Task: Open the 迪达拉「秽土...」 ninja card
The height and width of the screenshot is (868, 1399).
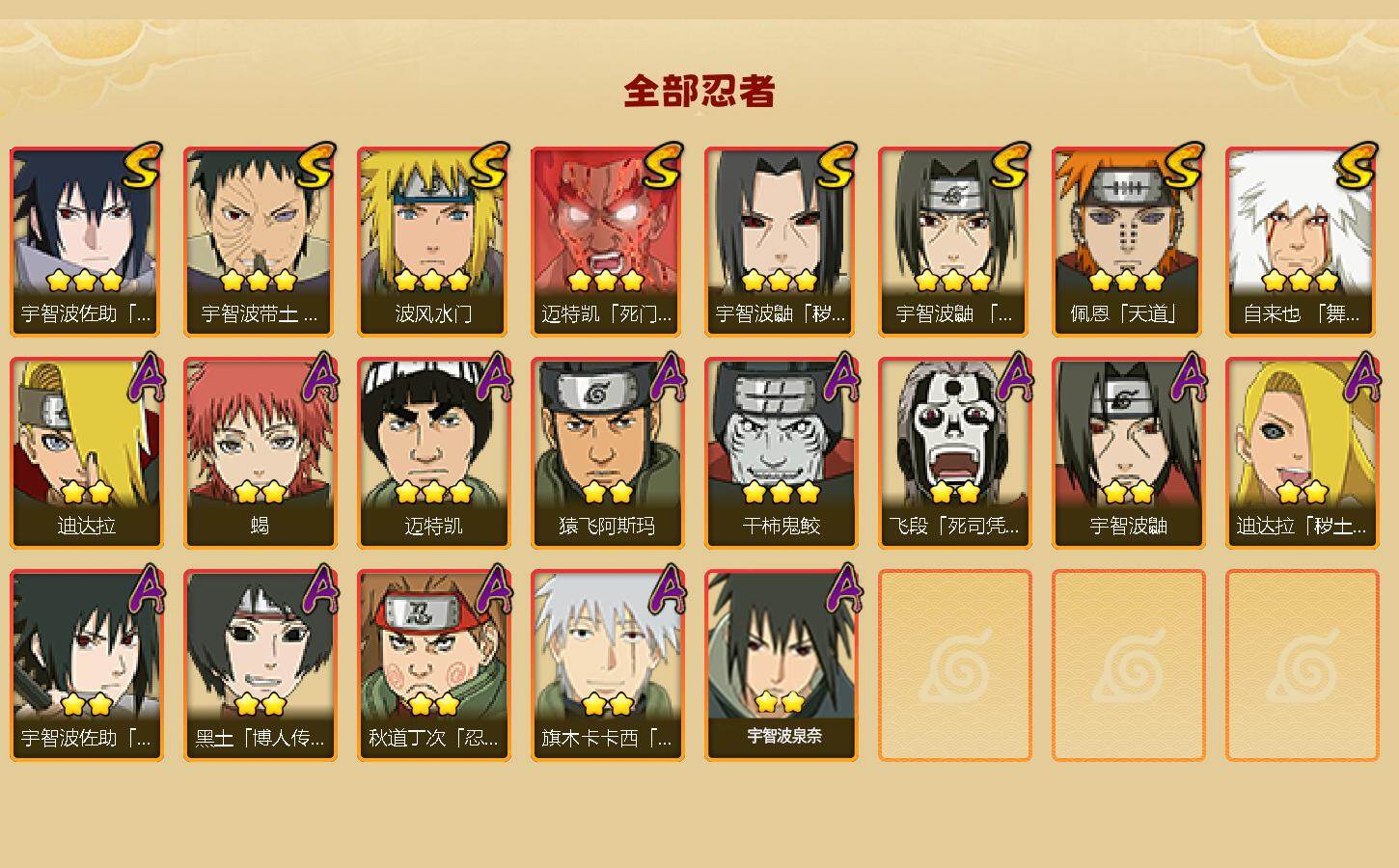Action: point(1302,453)
